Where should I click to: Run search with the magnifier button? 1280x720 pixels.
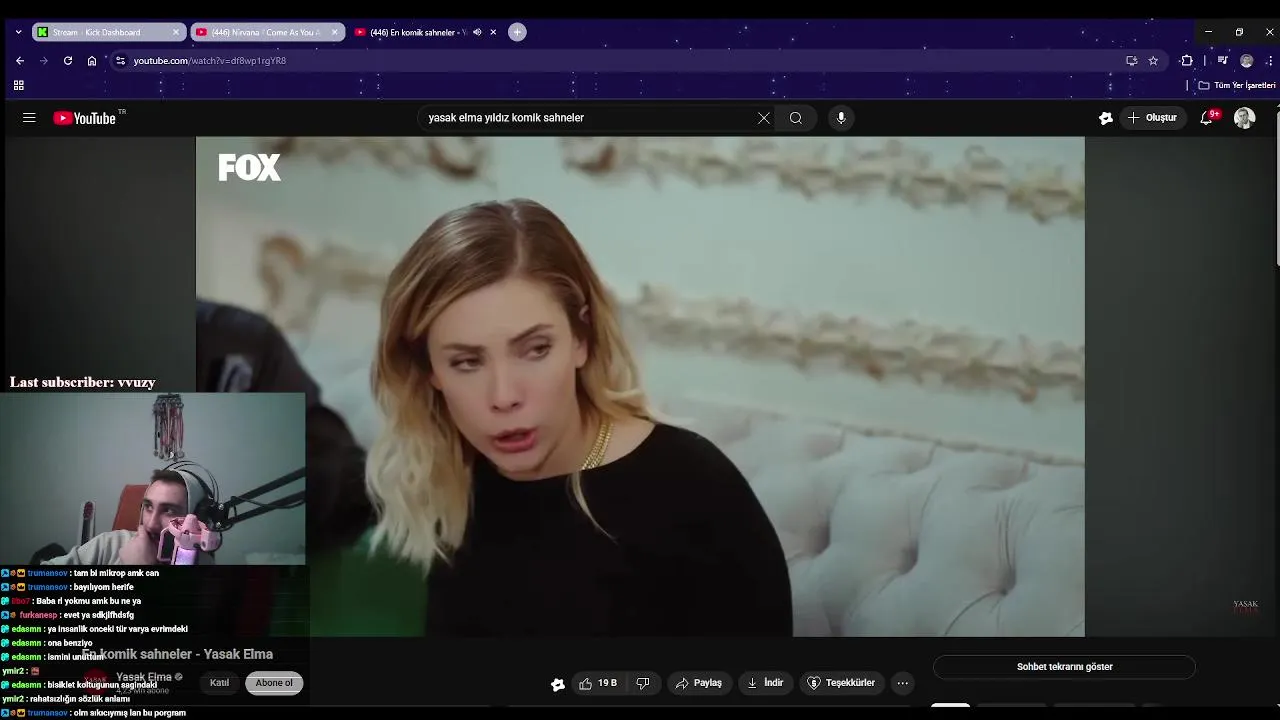click(796, 118)
